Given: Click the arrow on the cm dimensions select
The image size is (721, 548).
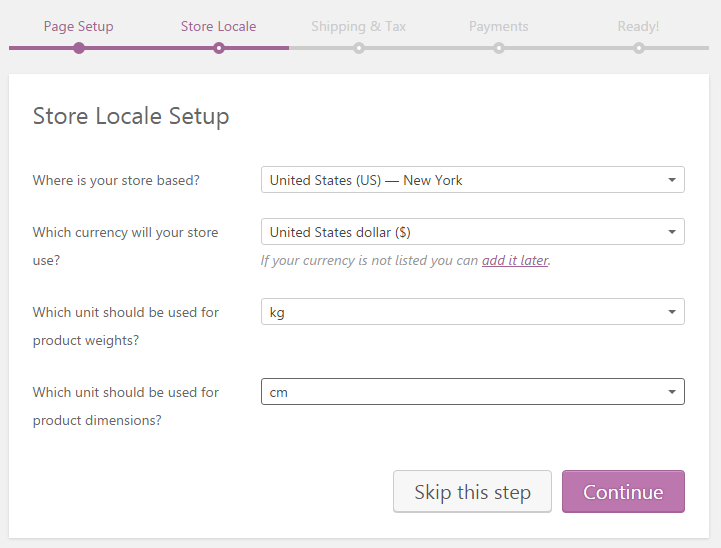Looking at the screenshot, I should (672, 392).
